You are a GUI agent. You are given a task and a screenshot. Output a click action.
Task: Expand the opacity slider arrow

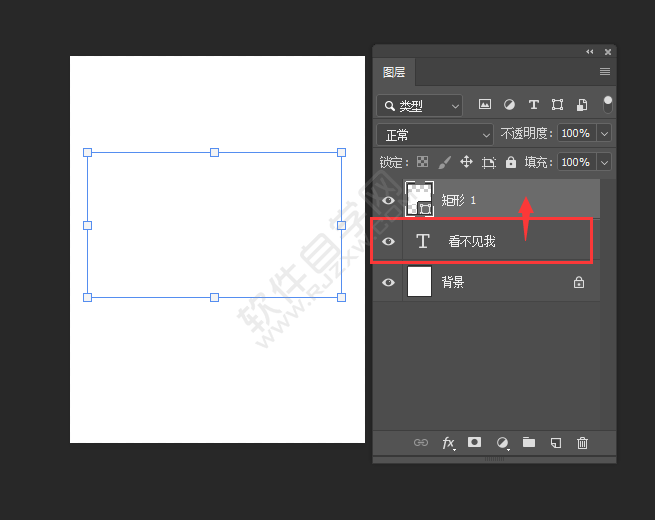click(x=604, y=134)
